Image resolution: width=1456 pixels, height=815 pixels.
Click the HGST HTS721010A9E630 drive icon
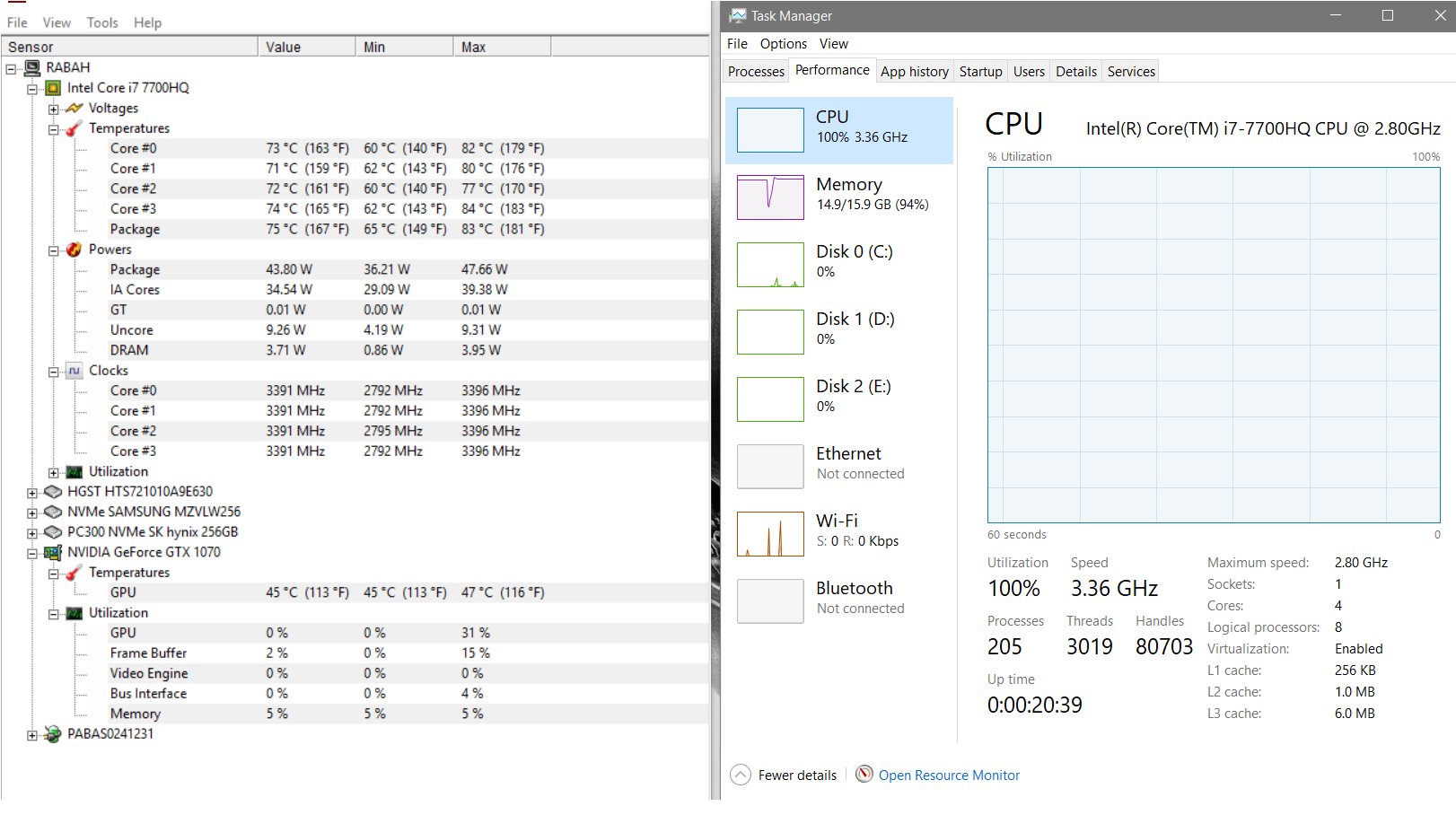[x=53, y=492]
